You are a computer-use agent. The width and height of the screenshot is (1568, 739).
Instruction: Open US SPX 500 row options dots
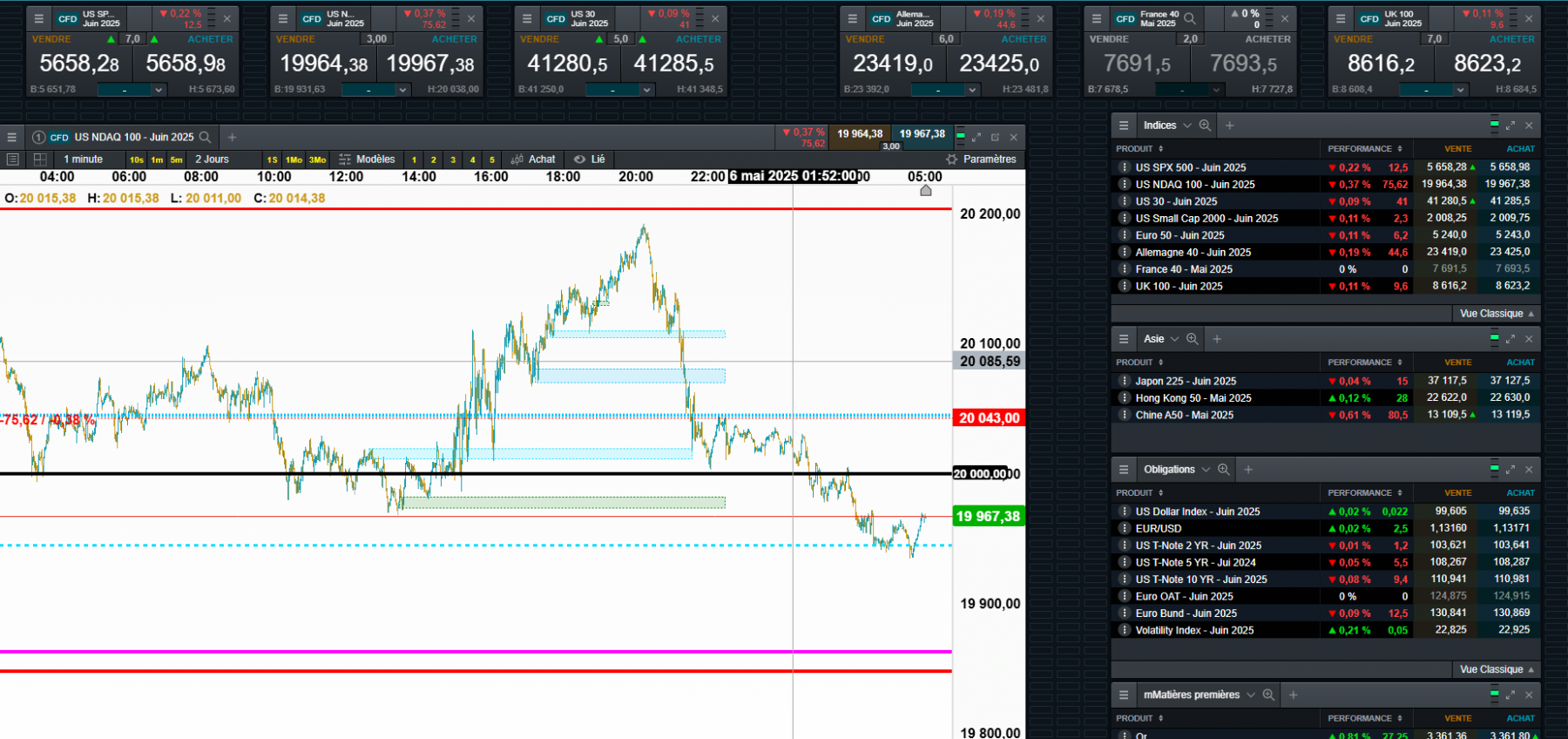(x=1125, y=167)
